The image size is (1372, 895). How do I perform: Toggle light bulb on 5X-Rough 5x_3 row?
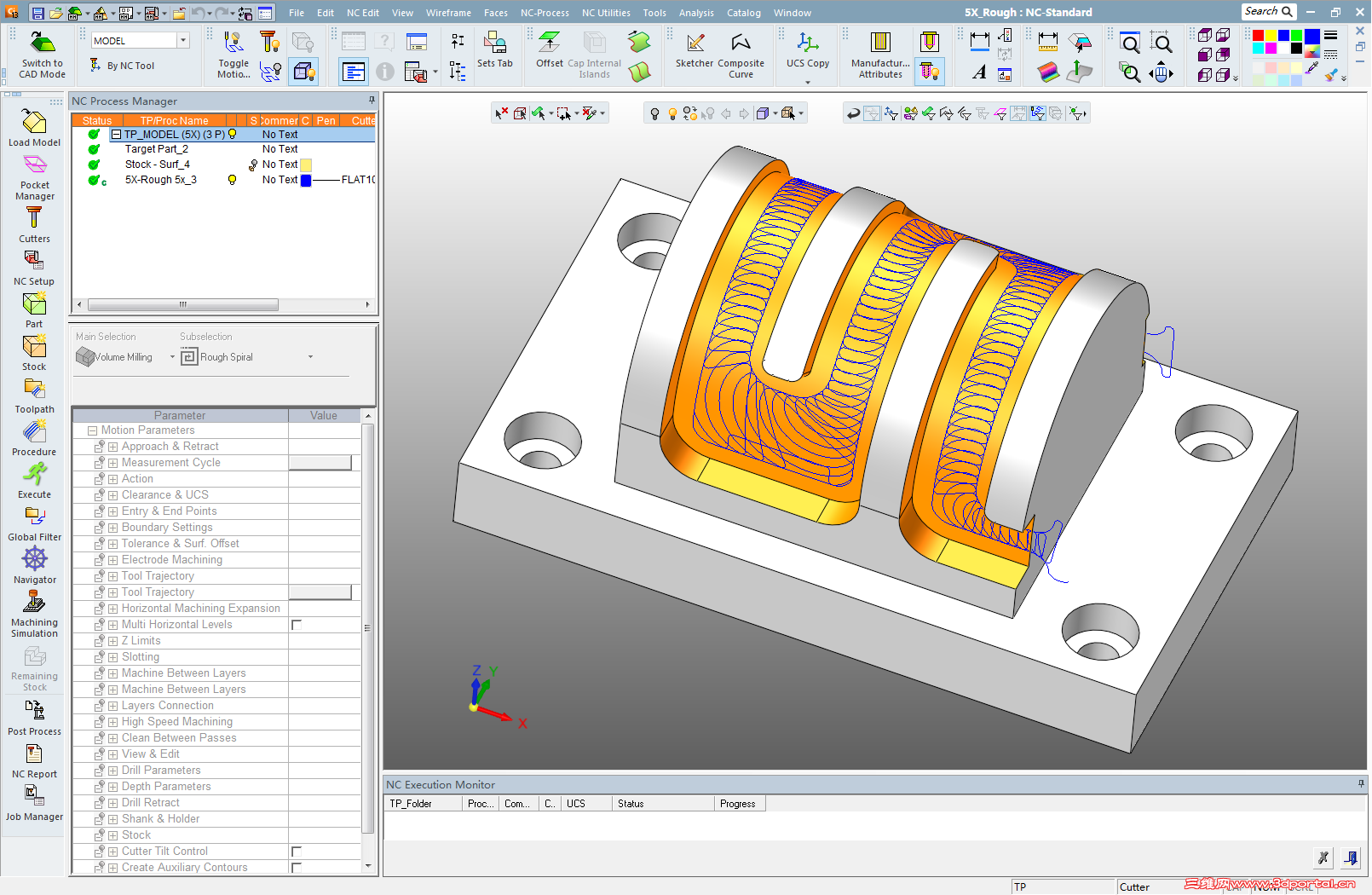(x=232, y=180)
